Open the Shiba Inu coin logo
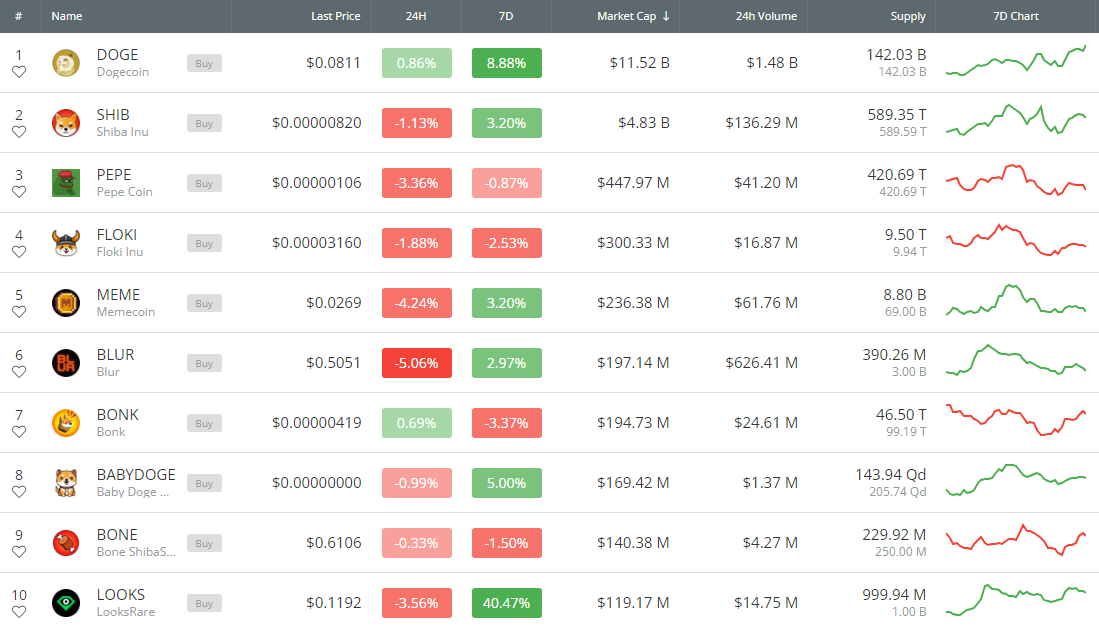Image resolution: width=1099 pixels, height=629 pixels. 66,123
